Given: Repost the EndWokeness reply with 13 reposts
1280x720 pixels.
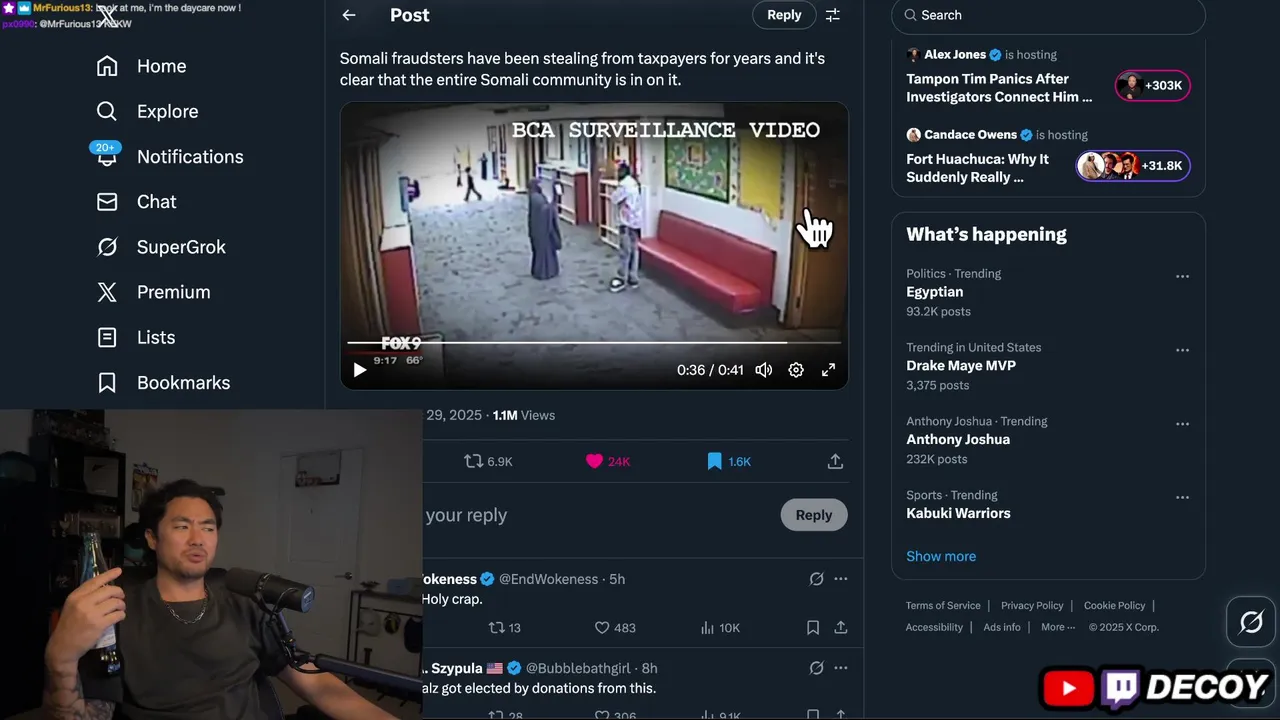Looking at the screenshot, I should tap(504, 628).
